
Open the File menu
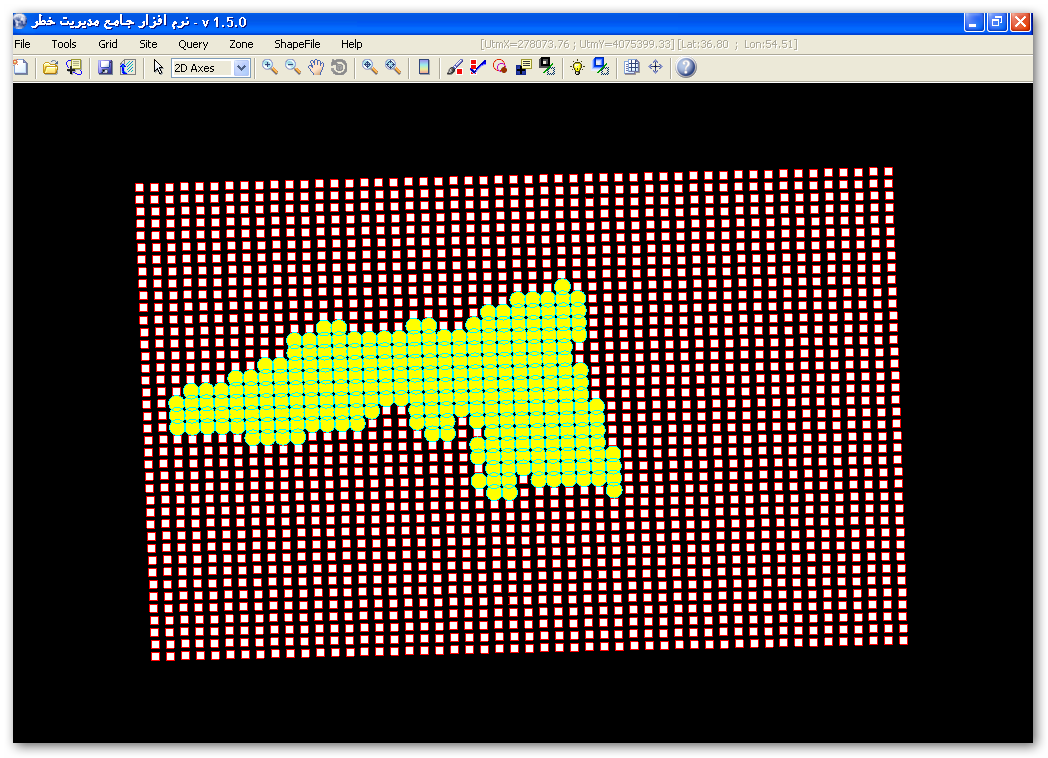(x=22, y=44)
